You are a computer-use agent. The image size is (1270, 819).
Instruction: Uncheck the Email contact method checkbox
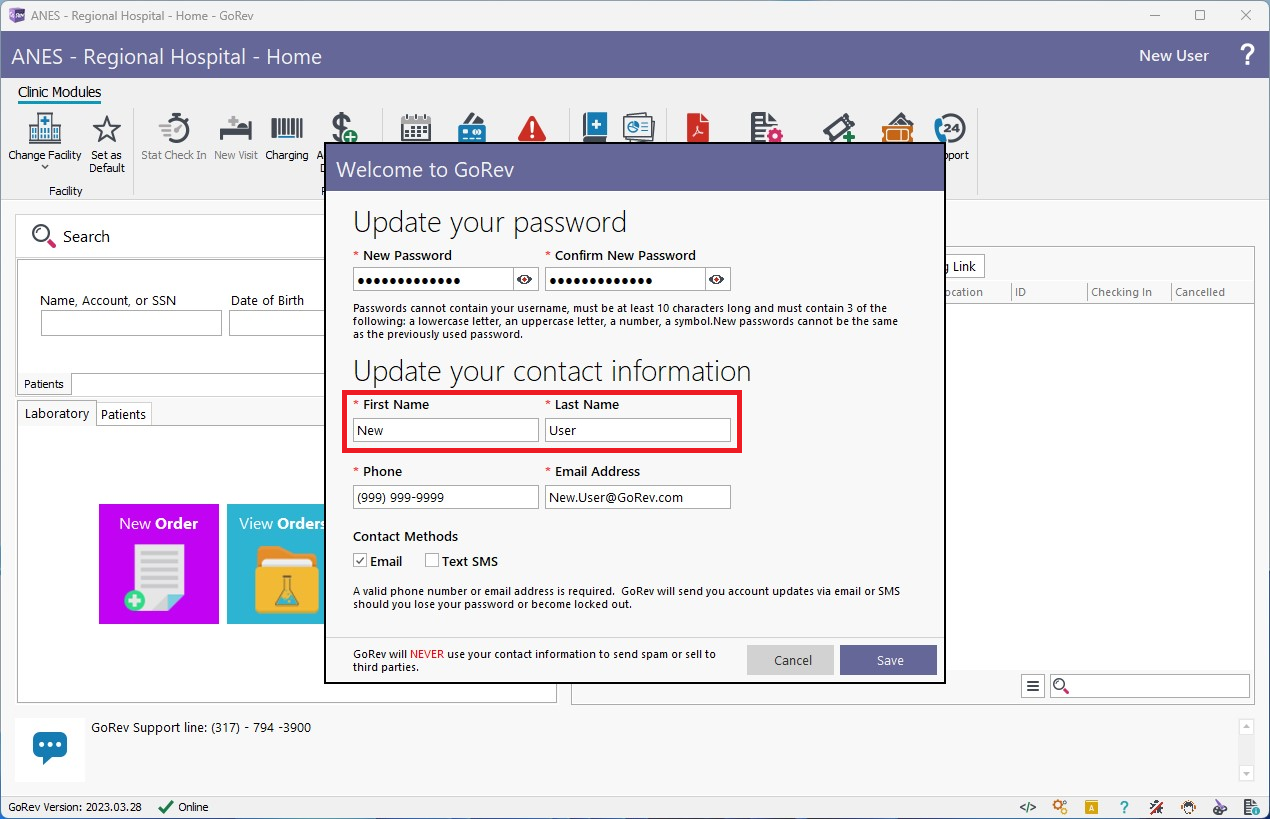tap(360, 561)
